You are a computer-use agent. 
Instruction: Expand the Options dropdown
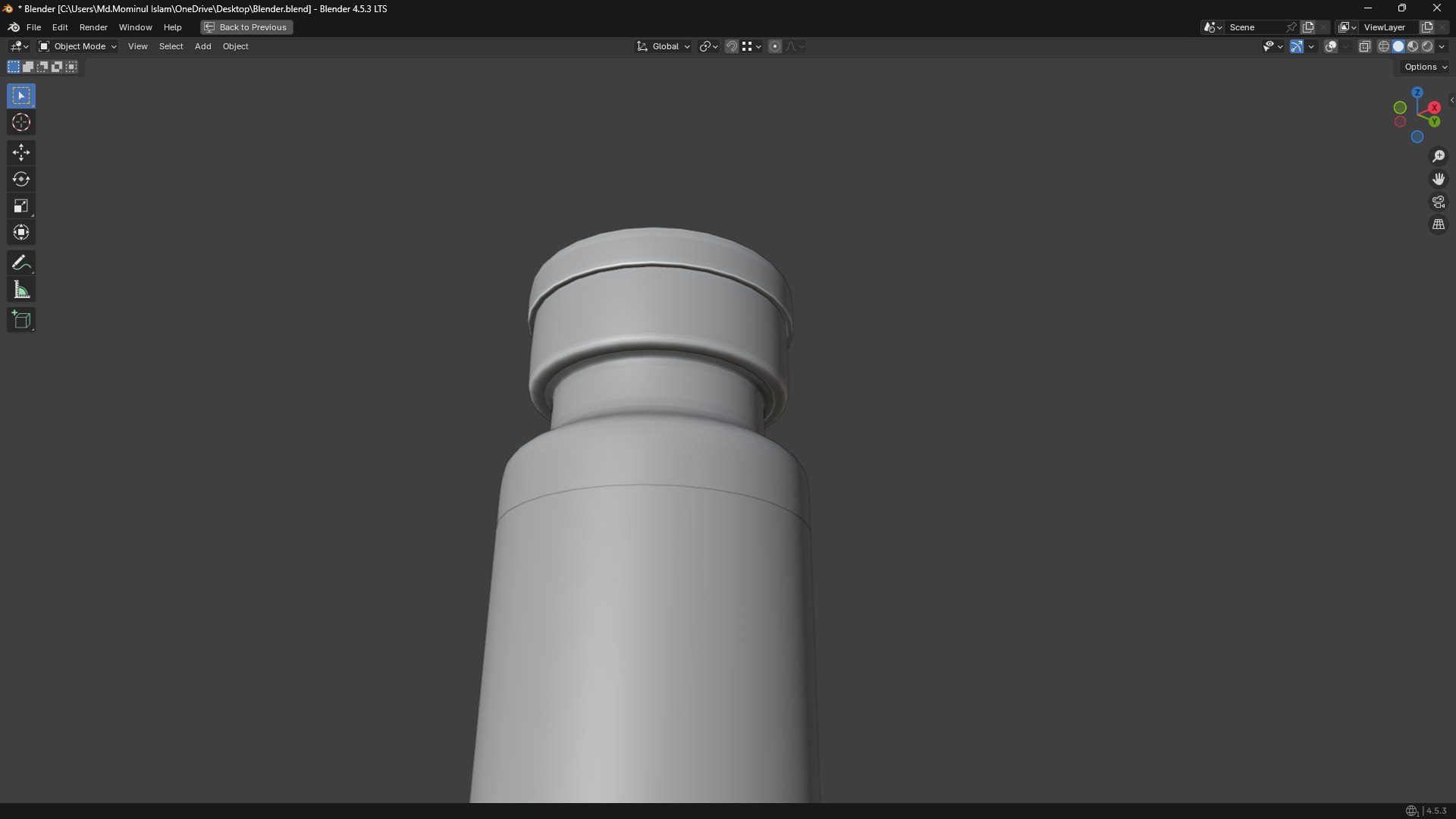pyautogui.click(x=1426, y=67)
